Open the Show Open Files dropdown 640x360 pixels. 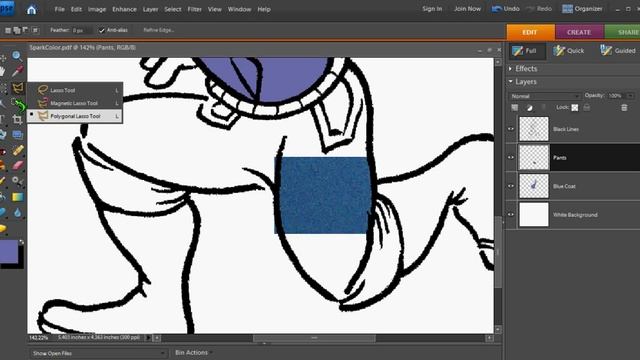(98, 353)
